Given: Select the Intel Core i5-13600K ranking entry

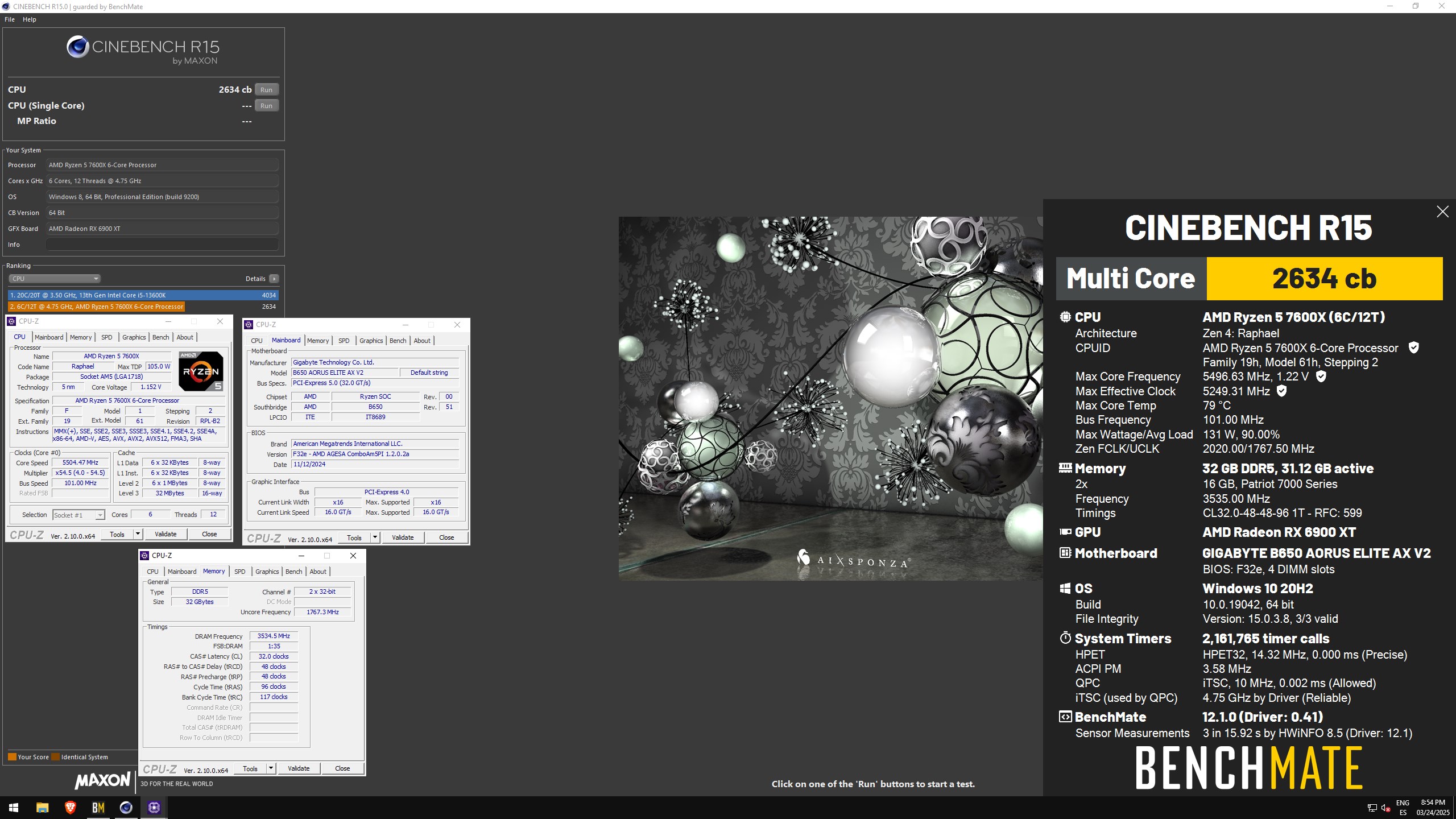Looking at the screenshot, I should click(143, 295).
